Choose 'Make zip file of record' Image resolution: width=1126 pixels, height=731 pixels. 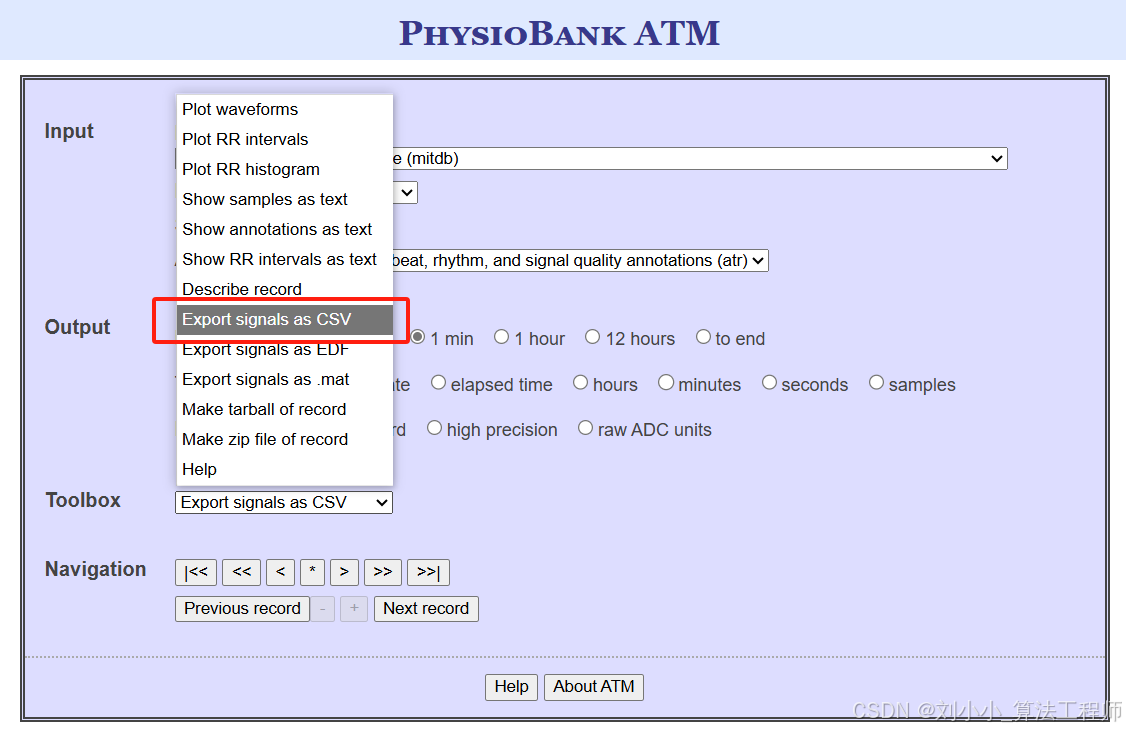pos(284,439)
